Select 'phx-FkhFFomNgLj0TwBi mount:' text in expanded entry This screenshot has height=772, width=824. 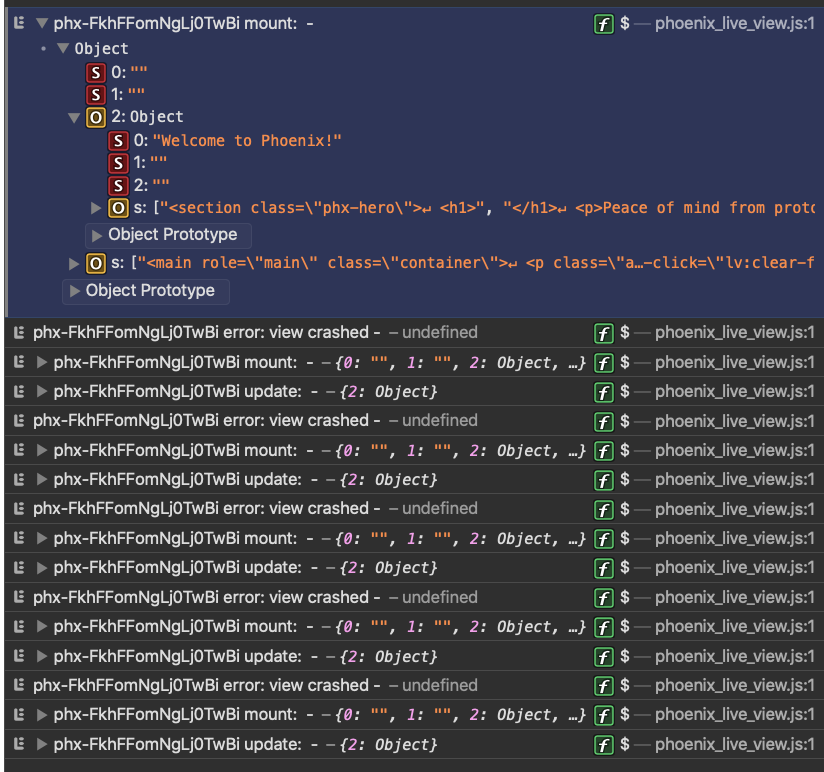tap(176, 23)
